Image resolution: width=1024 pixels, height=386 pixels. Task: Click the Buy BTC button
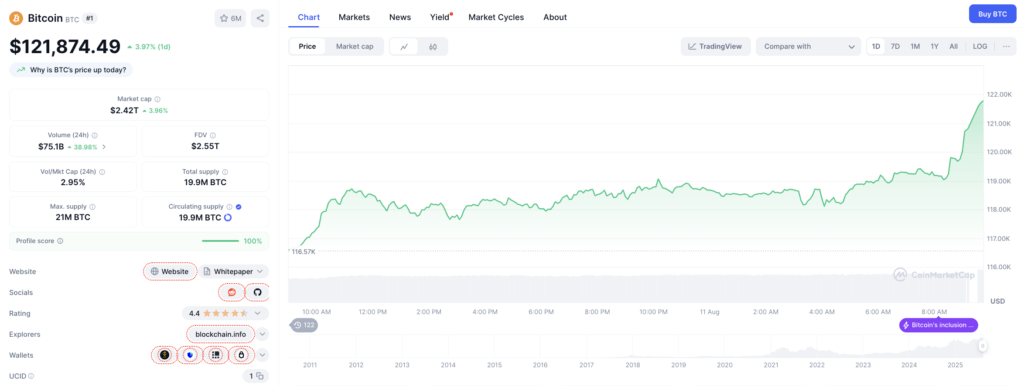(992, 14)
